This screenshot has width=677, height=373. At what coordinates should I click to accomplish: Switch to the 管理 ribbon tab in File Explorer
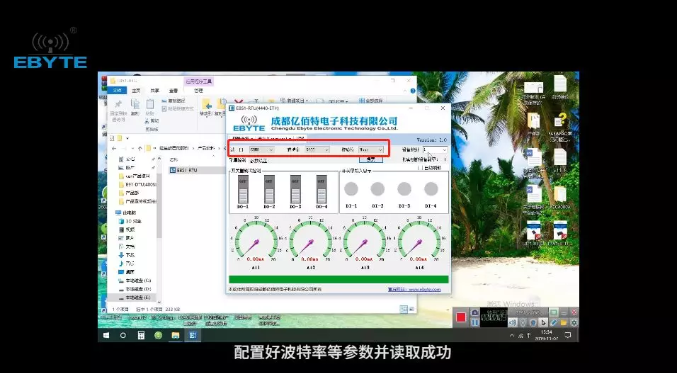point(198,91)
